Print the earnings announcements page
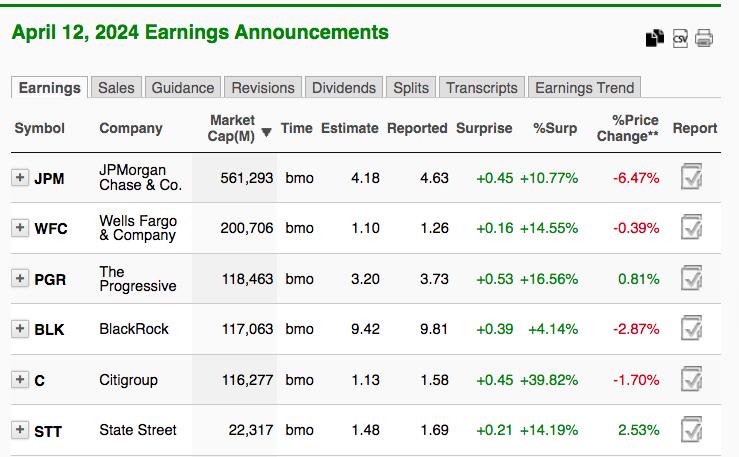Viewport: 739px width, 457px height. coord(704,39)
